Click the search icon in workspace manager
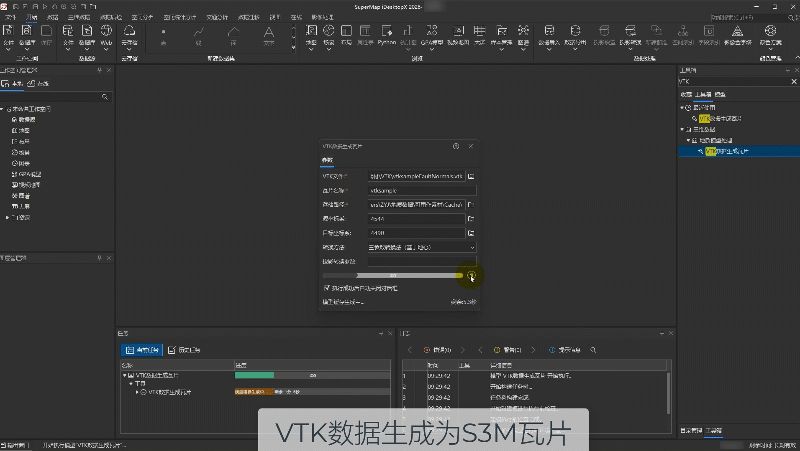The height and width of the screenshot is (451, 800). point(105,97)
